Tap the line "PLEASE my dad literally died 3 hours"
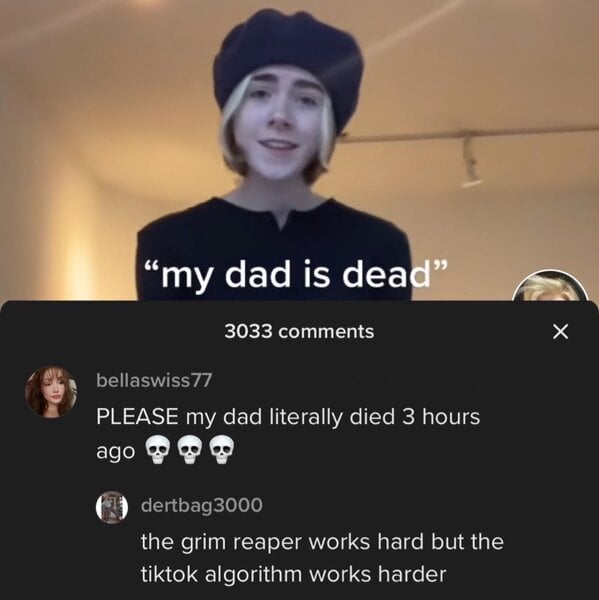The width and height of the screenshot is (599, 600). [x=288, y=416]
